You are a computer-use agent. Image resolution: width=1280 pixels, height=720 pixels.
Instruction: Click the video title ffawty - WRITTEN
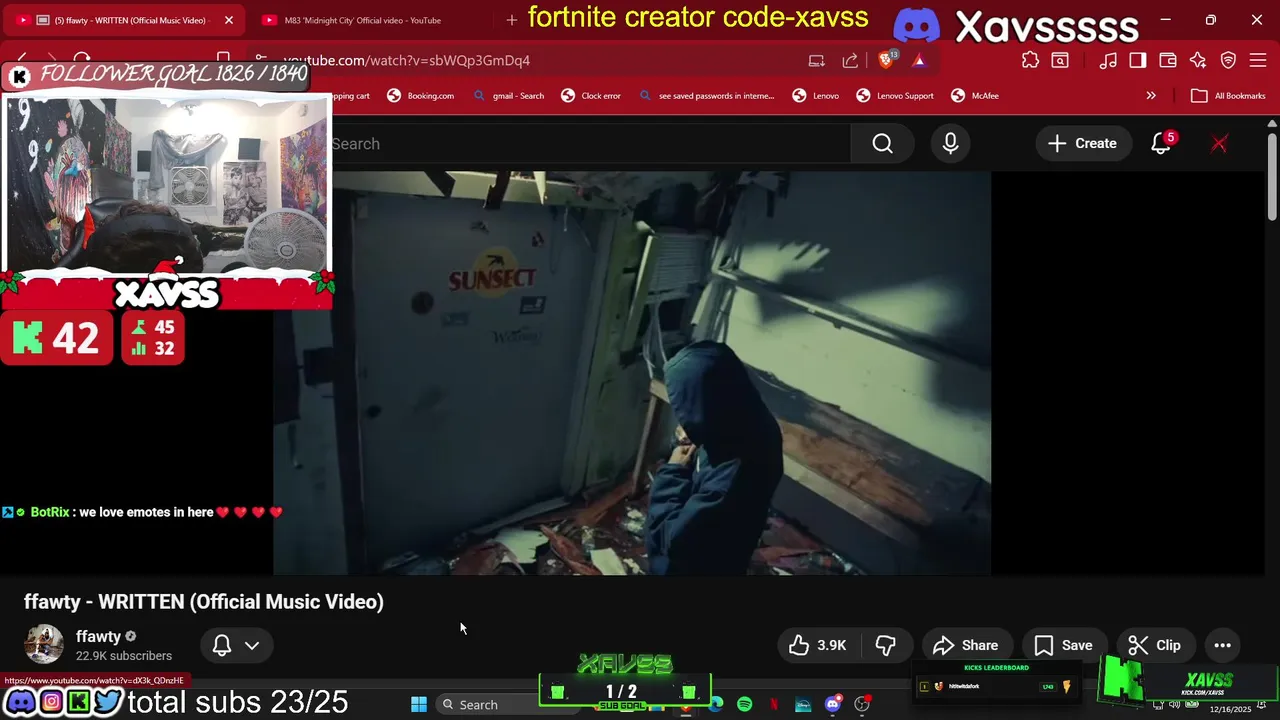(x=204, y=601)
